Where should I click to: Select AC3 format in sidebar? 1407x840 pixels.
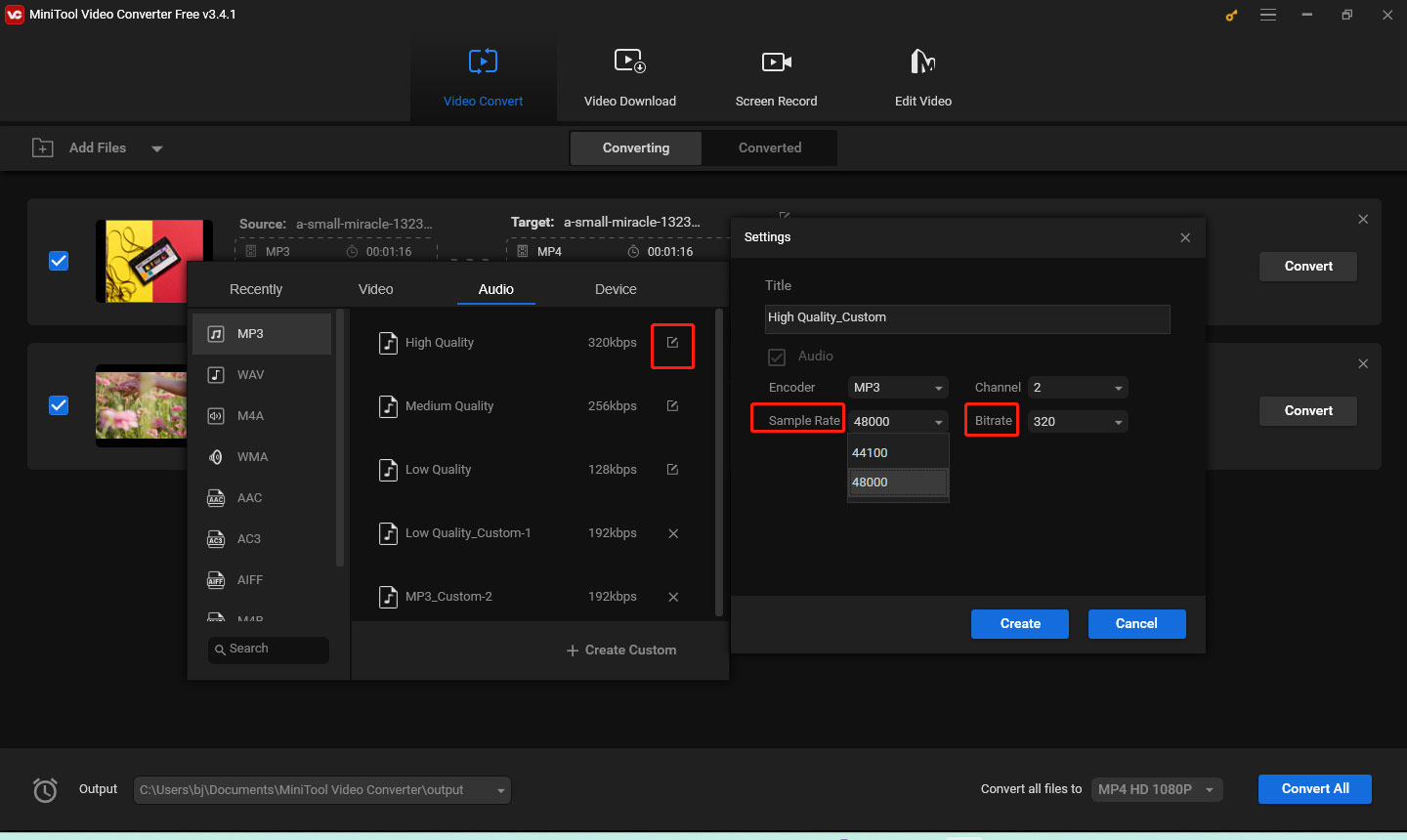[262, 539]
